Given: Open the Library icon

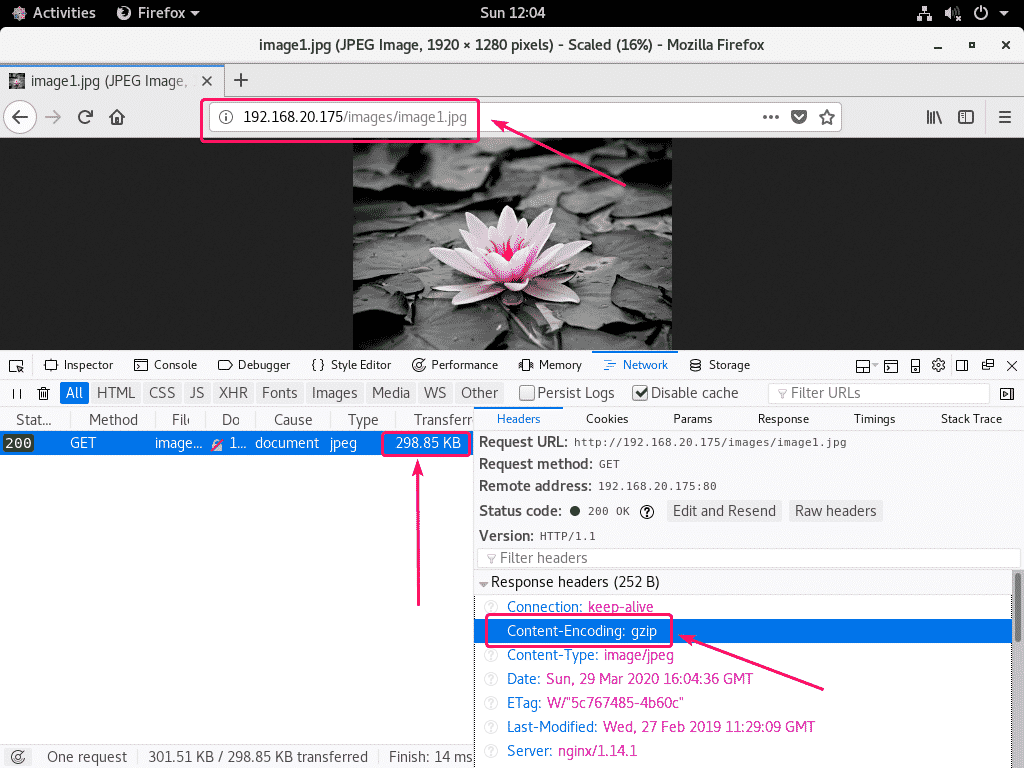Looking at the screenshot, I should click(x=934, y=118).
